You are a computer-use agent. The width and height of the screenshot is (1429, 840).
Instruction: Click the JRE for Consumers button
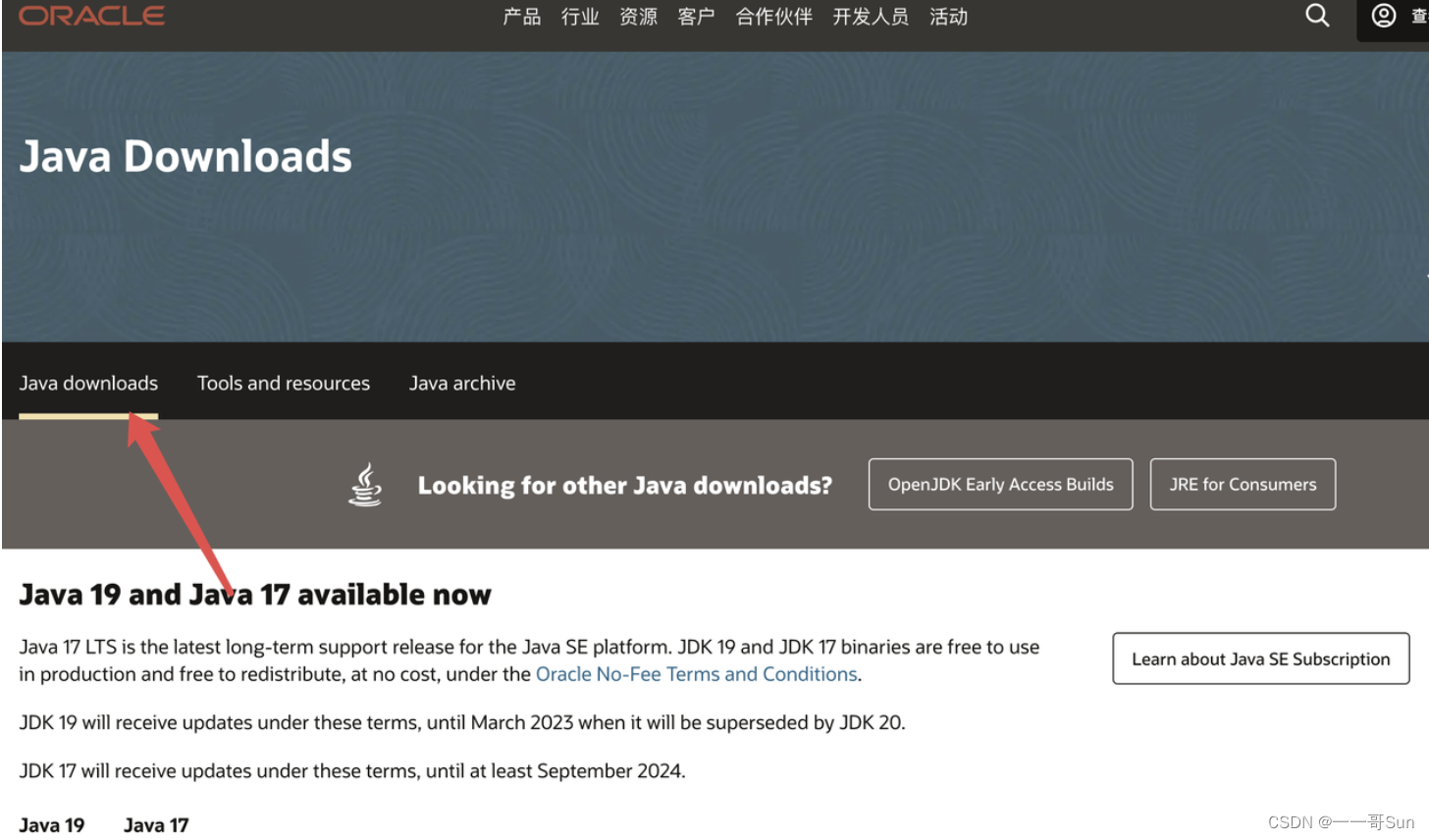[1243, 485]
